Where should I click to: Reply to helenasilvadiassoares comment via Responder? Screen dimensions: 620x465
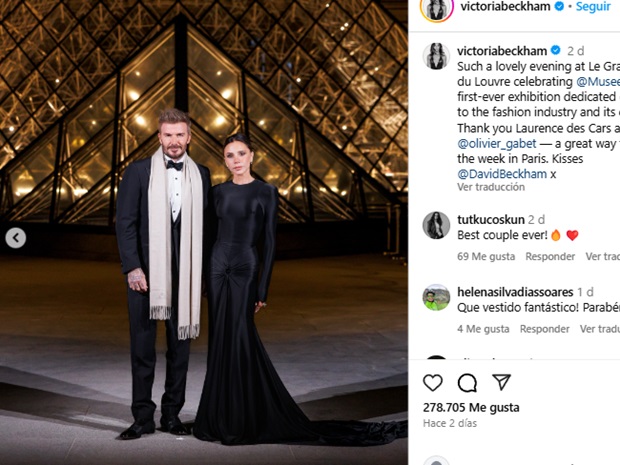544,329
